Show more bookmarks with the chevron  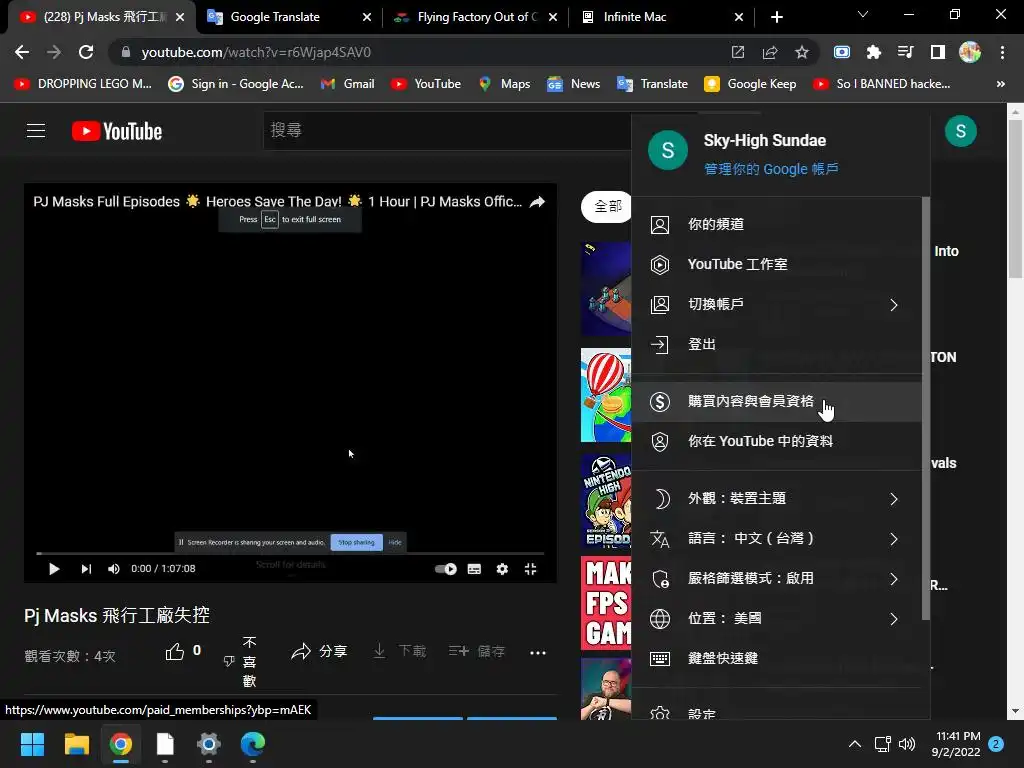[1000, 84]
